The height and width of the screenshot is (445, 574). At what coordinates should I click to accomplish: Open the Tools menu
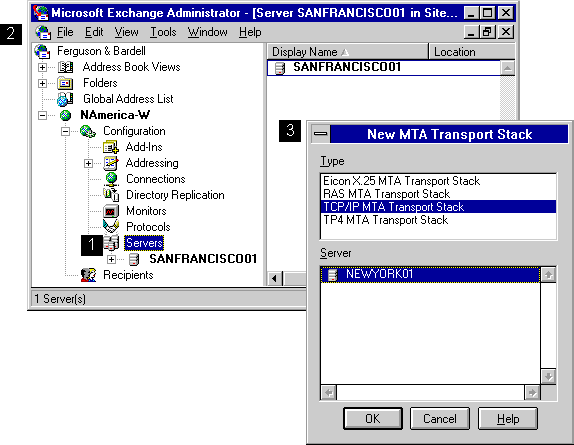click(x=163, y=32)
